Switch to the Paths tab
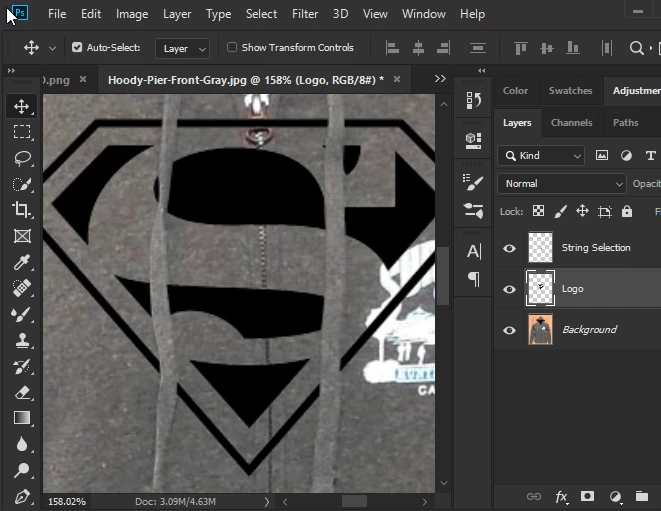 (x=625, y=123)
